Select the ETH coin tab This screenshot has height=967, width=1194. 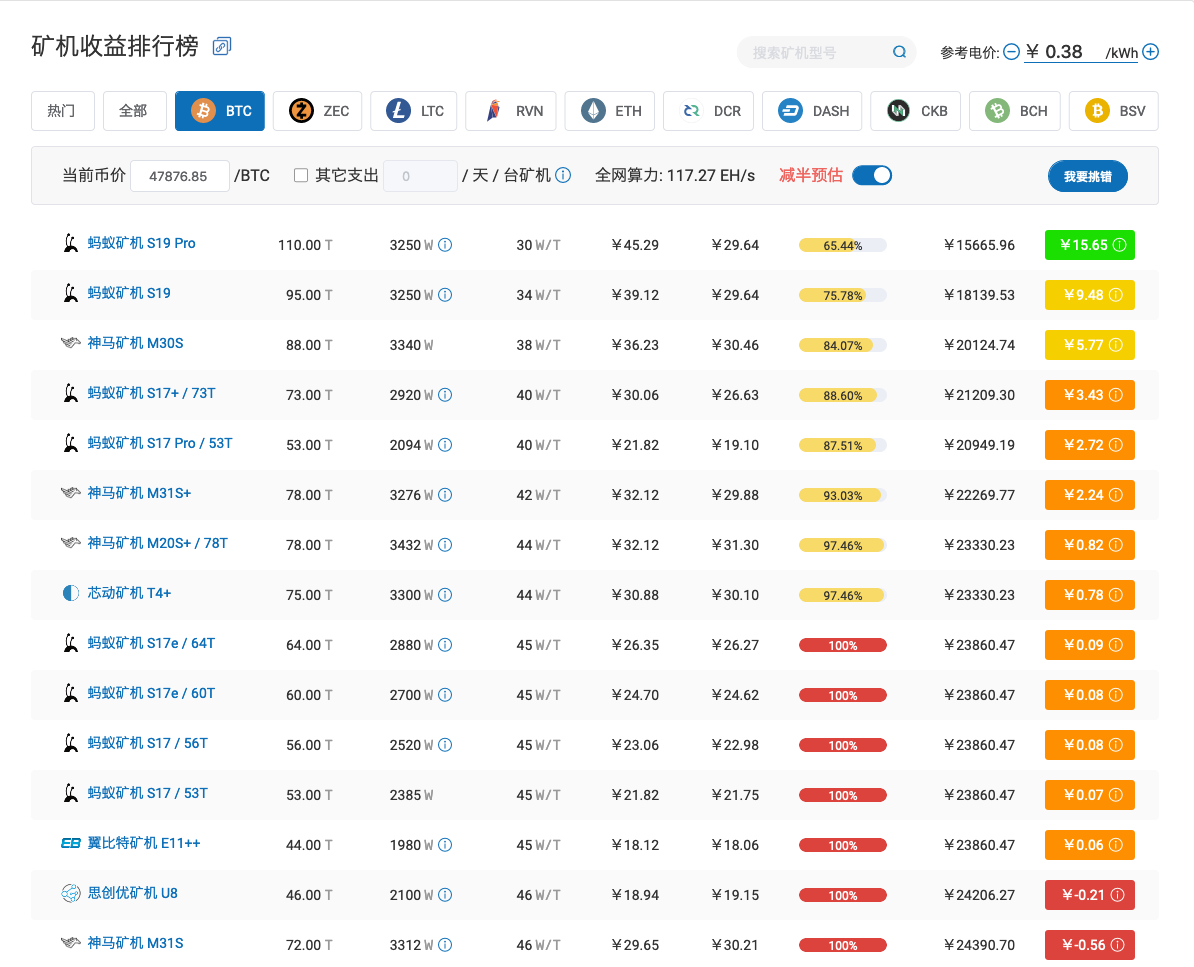point(610,111)
